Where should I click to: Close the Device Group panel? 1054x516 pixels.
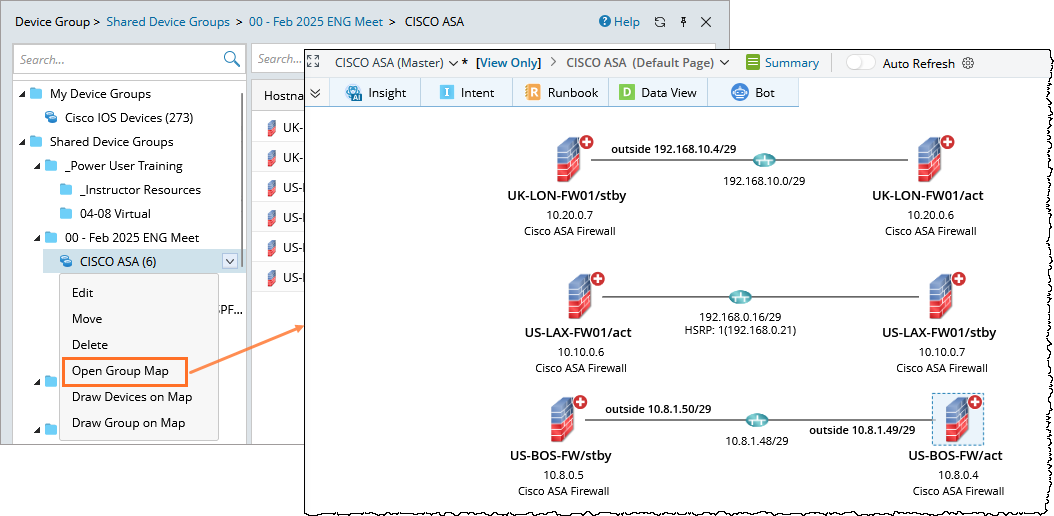706,22
